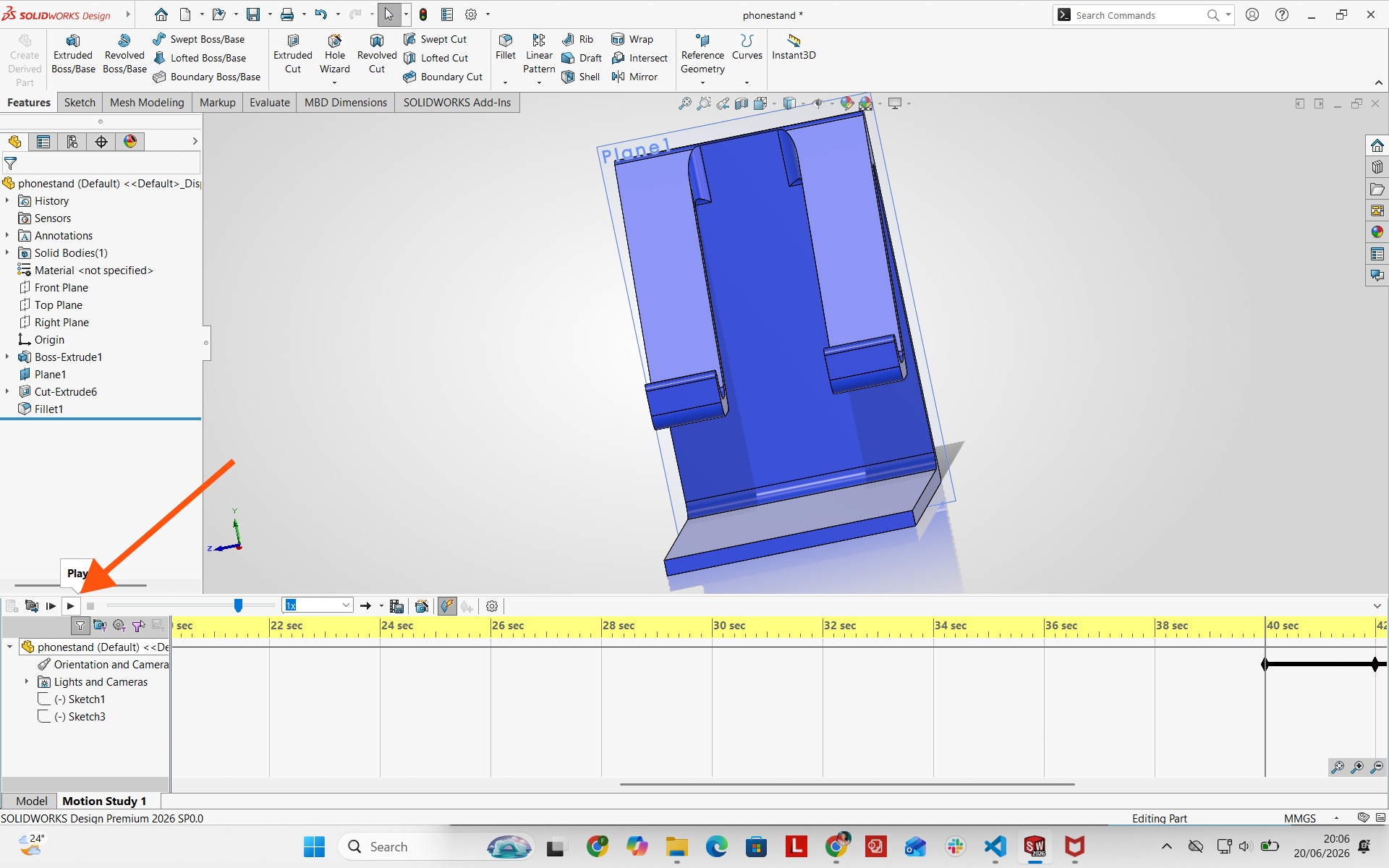Open the playback mode arrow dropdown

coord(381,606)
